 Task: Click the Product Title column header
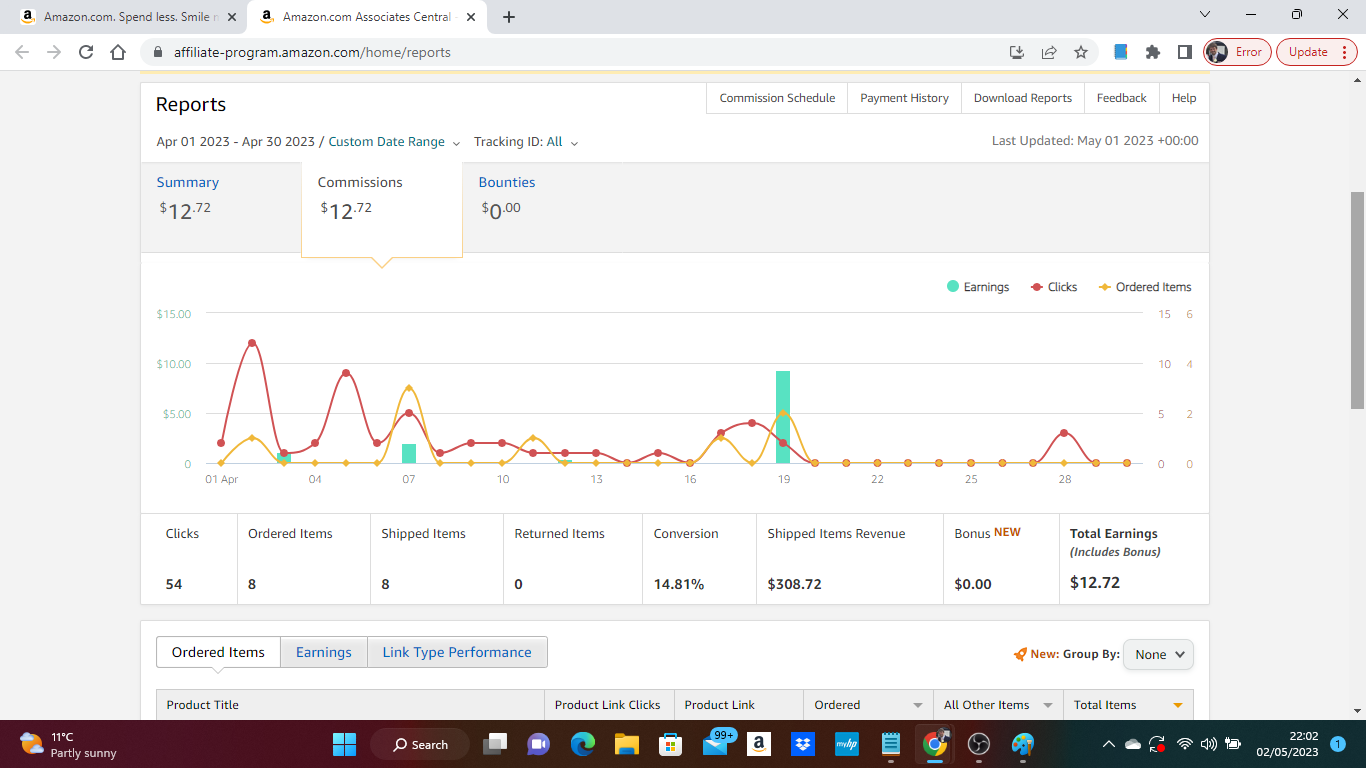350,705
